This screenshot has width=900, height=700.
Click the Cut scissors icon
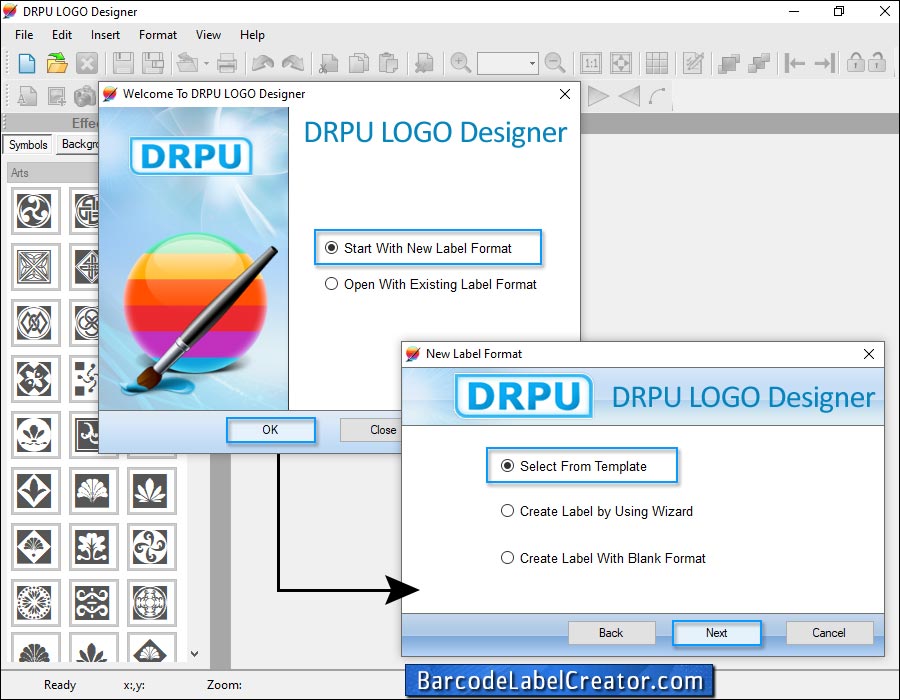click(329, 63)
